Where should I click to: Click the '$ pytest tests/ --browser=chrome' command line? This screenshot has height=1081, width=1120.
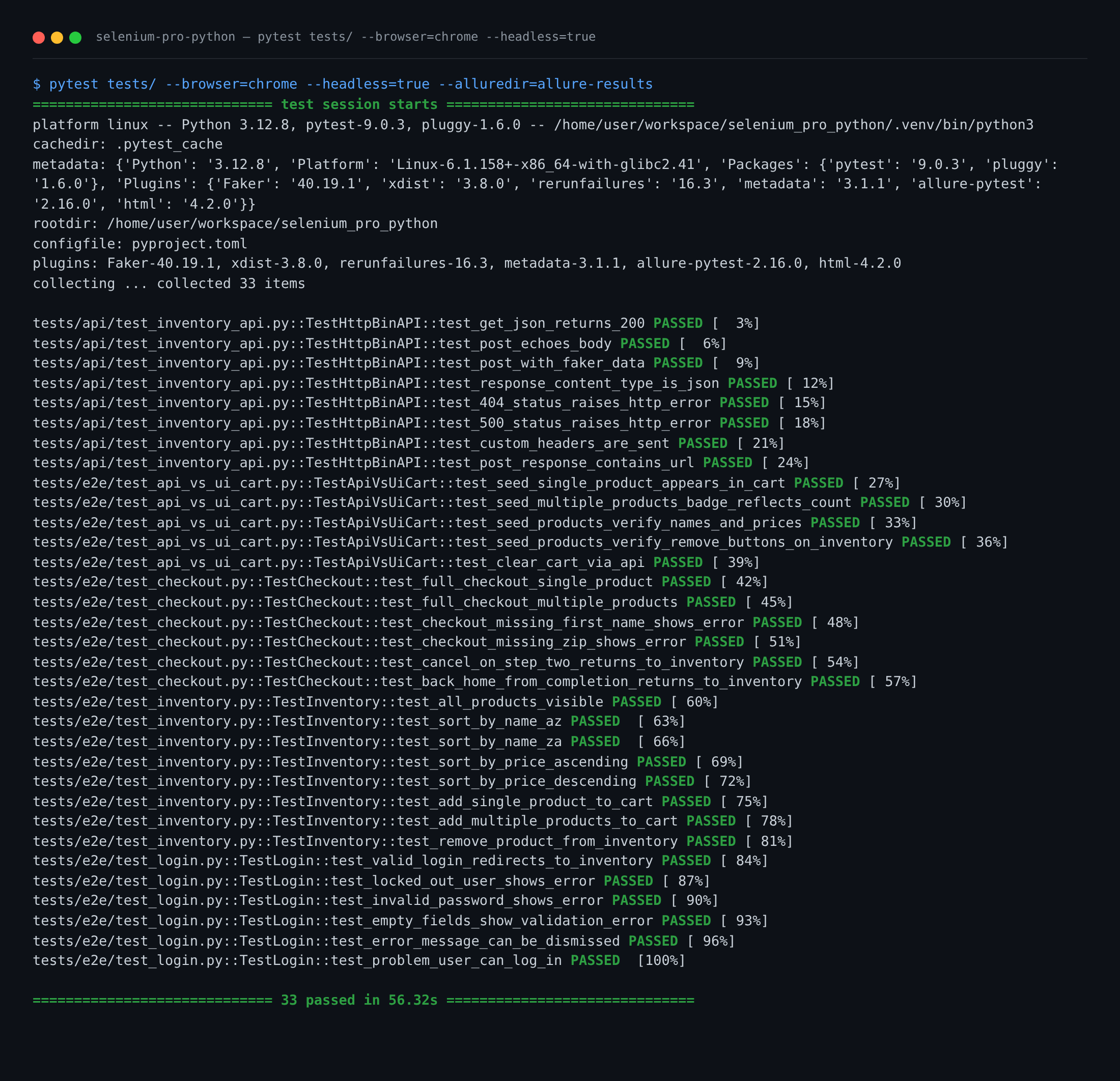[x=343, y=84]
